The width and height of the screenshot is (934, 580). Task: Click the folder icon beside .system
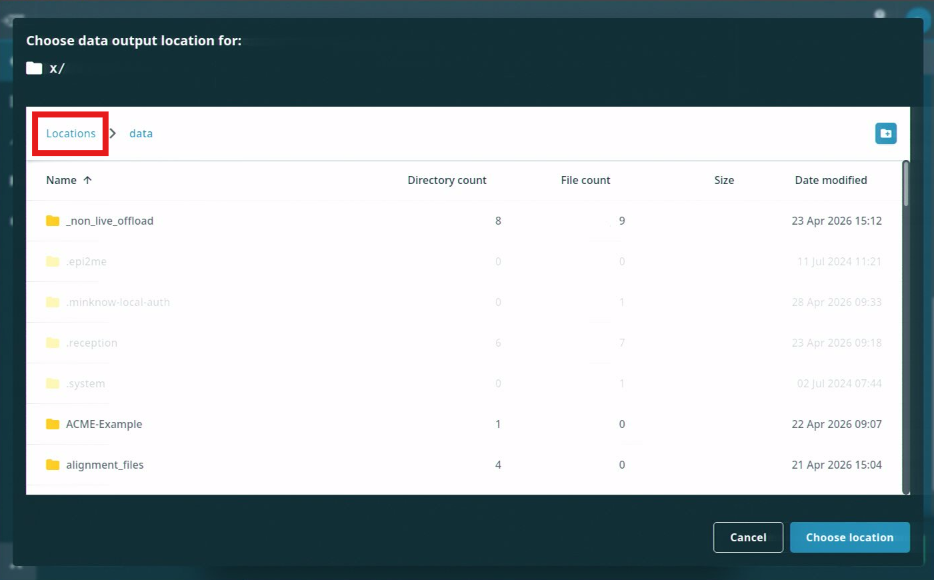click(52, 383)
